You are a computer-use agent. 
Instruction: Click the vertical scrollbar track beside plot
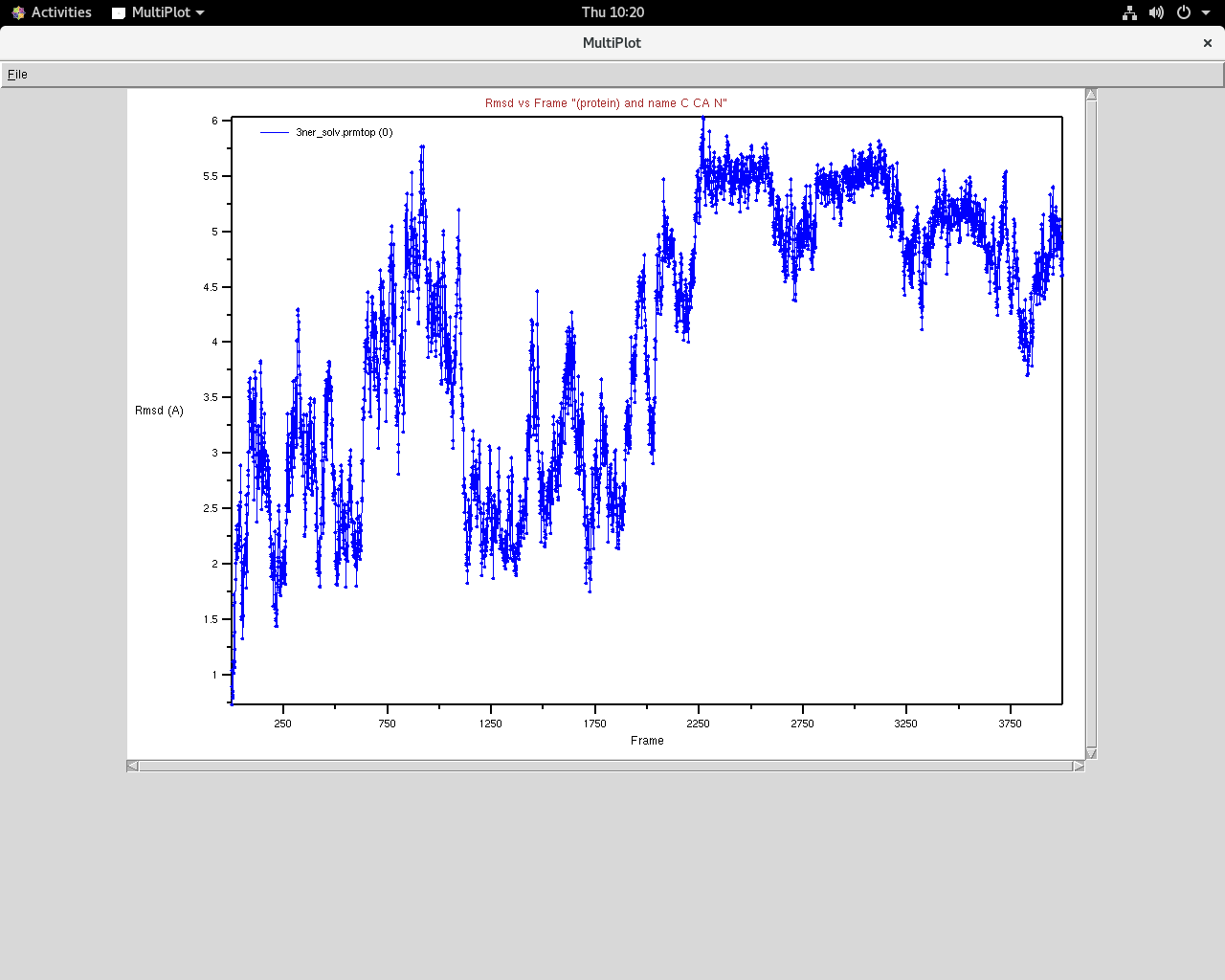click(x=1091, y=421)
